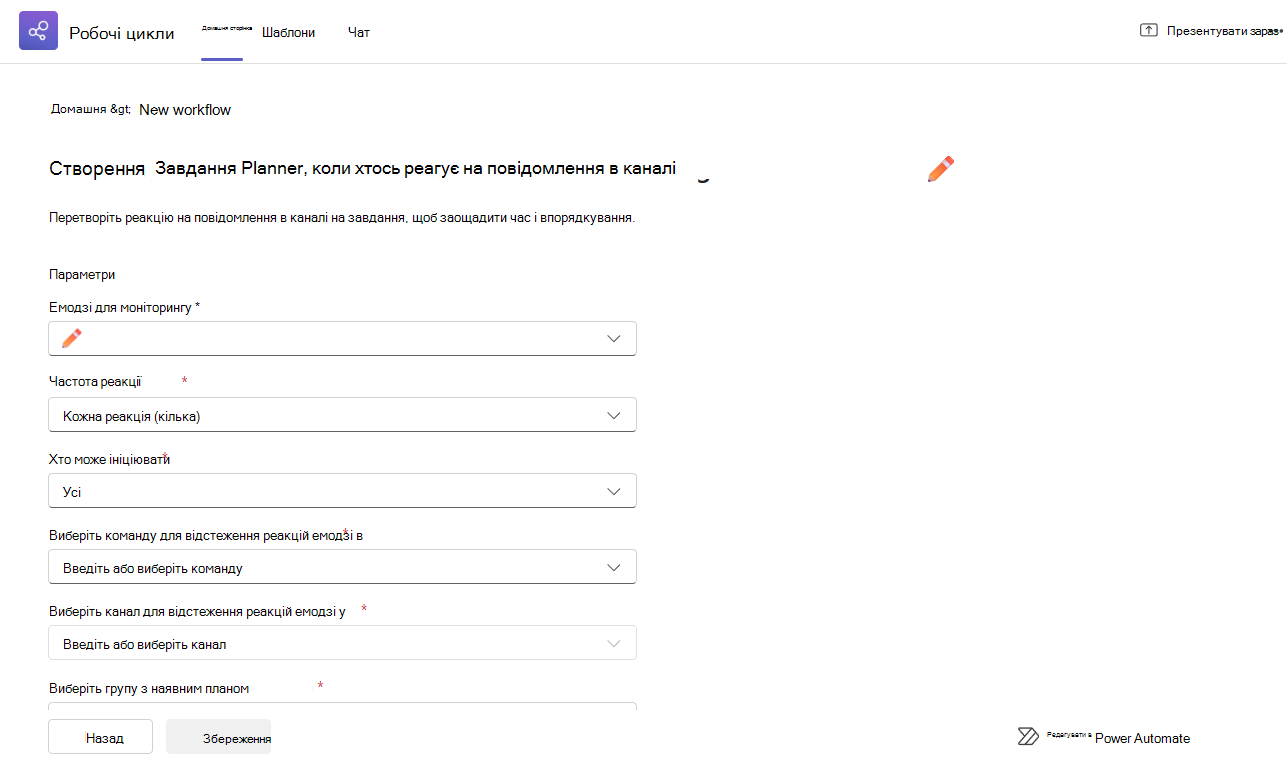Expand the Емодзі для моніторингу chevron

tap(614, 339)
